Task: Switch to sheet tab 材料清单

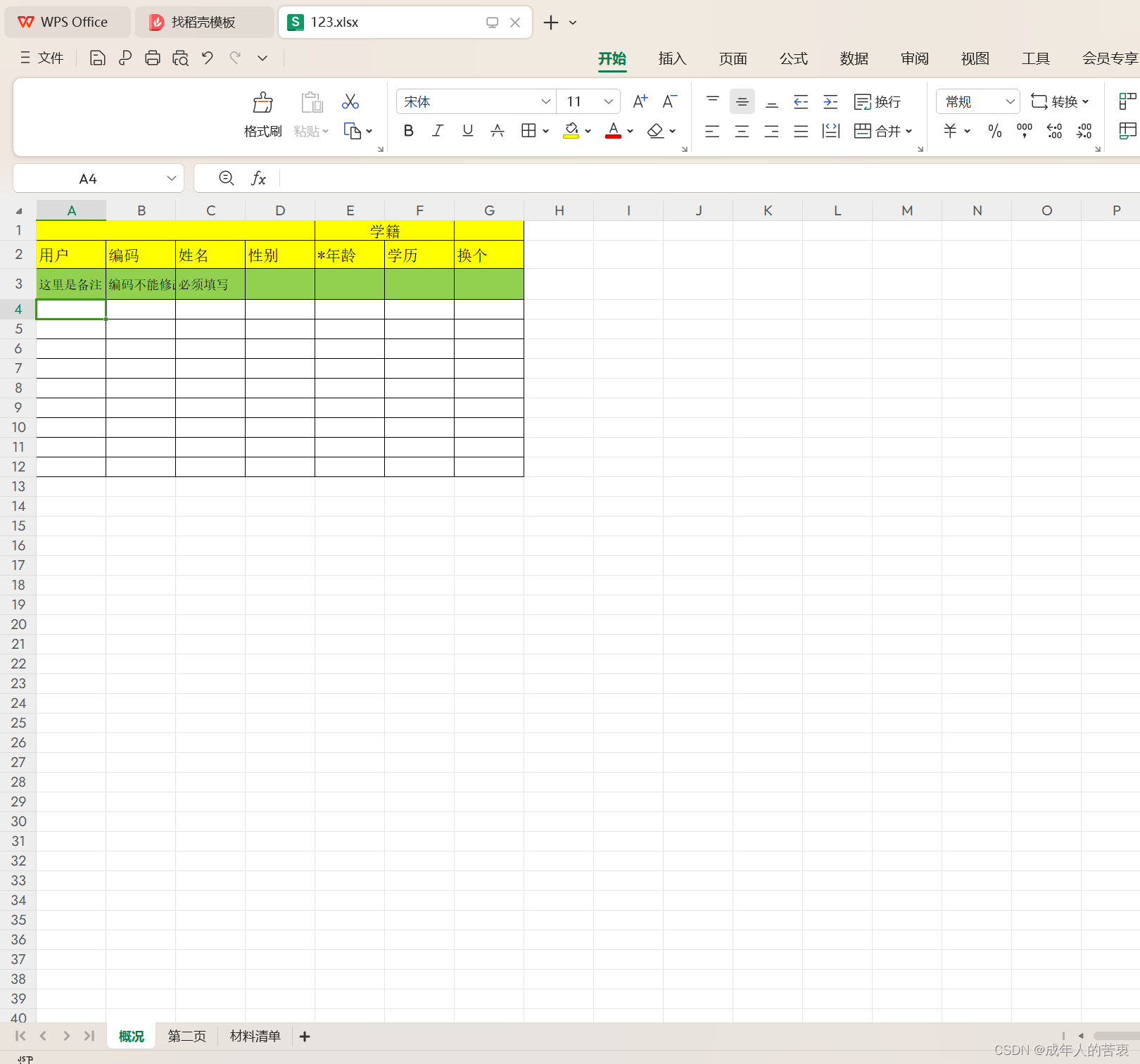Action: tap(255, 1036)
